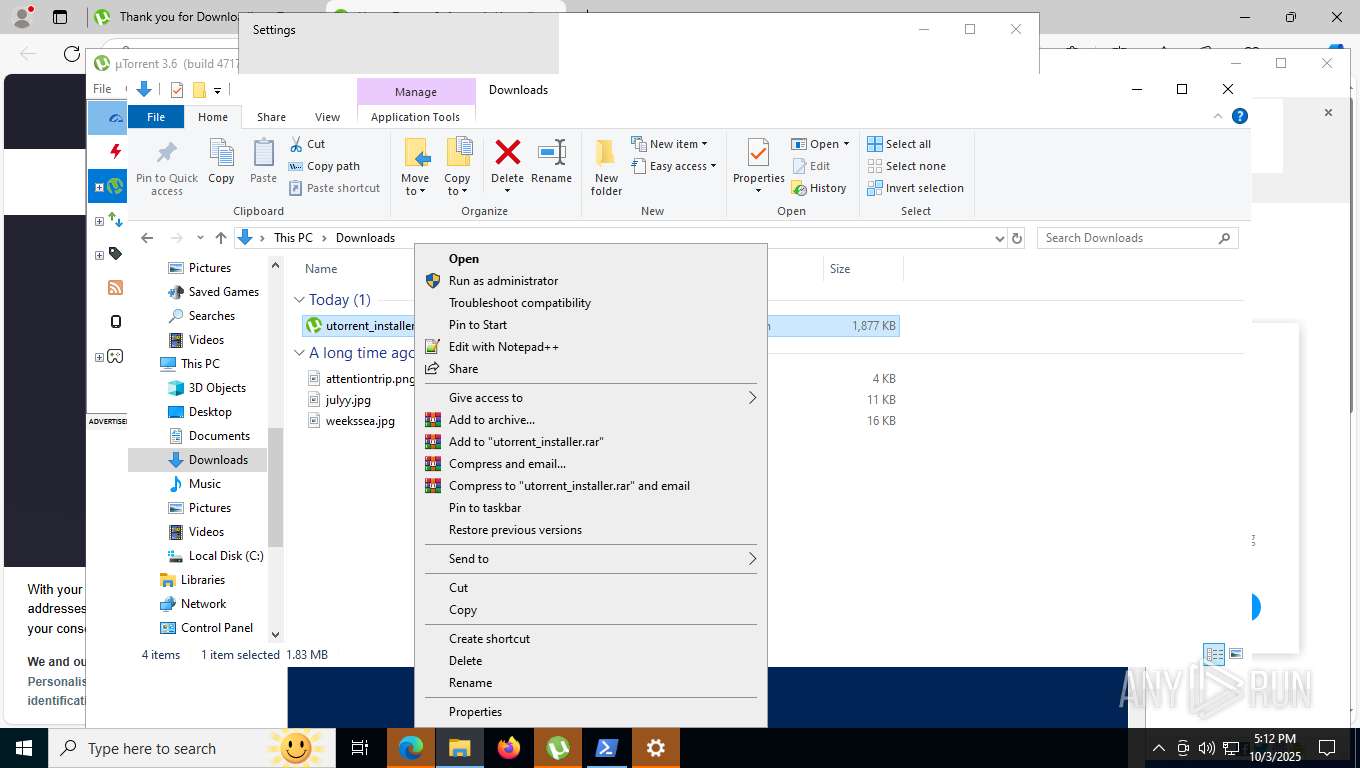Click the Copy ribbon icon
This screenshot has height=768, width=1360.
click(221, 162)
